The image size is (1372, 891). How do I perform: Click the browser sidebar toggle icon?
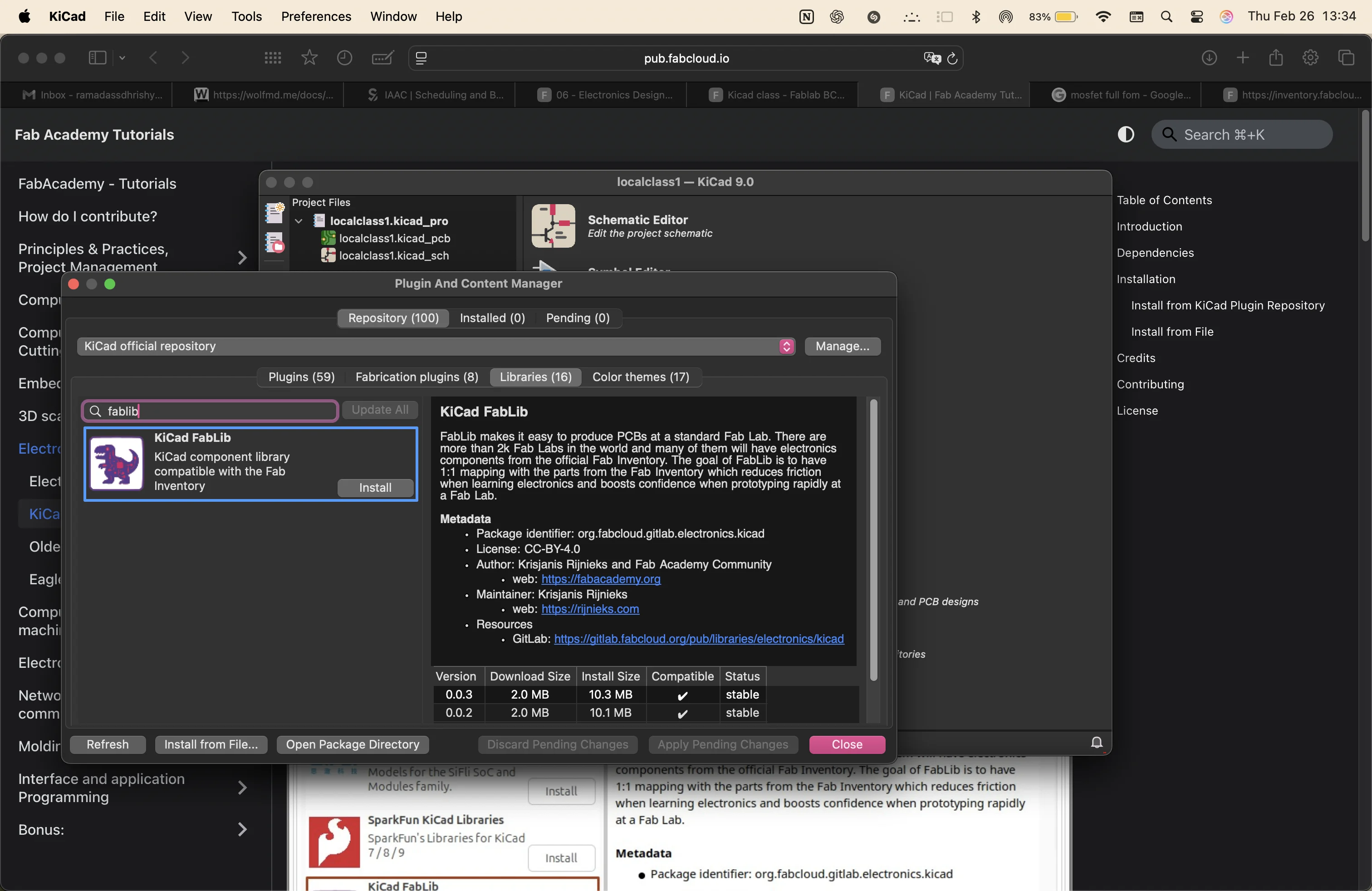click(x=98, y=58)
